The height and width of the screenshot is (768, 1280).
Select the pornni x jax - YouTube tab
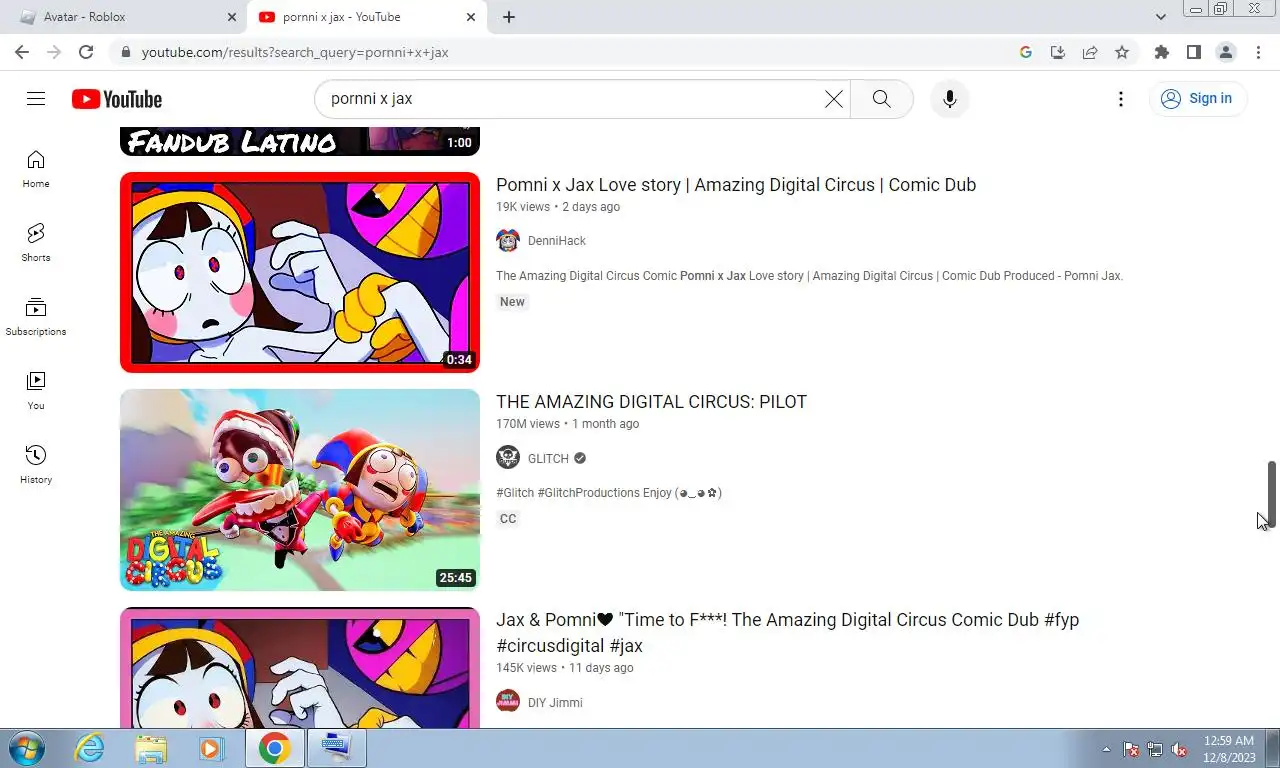[x=365, y=17]
